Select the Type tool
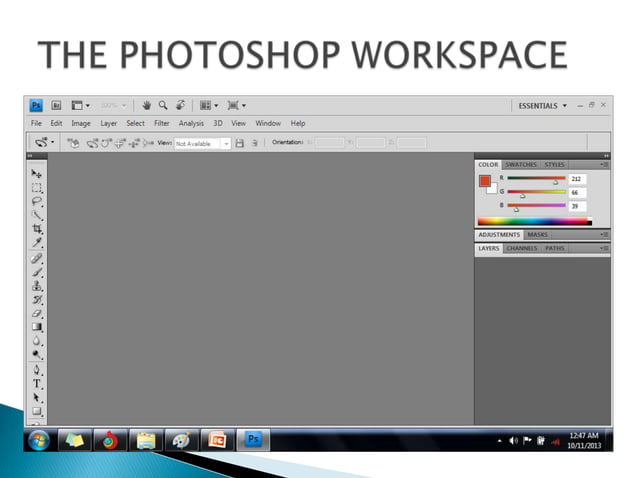Viewport: 638px width, 478px height. click(x=37, y=384)
